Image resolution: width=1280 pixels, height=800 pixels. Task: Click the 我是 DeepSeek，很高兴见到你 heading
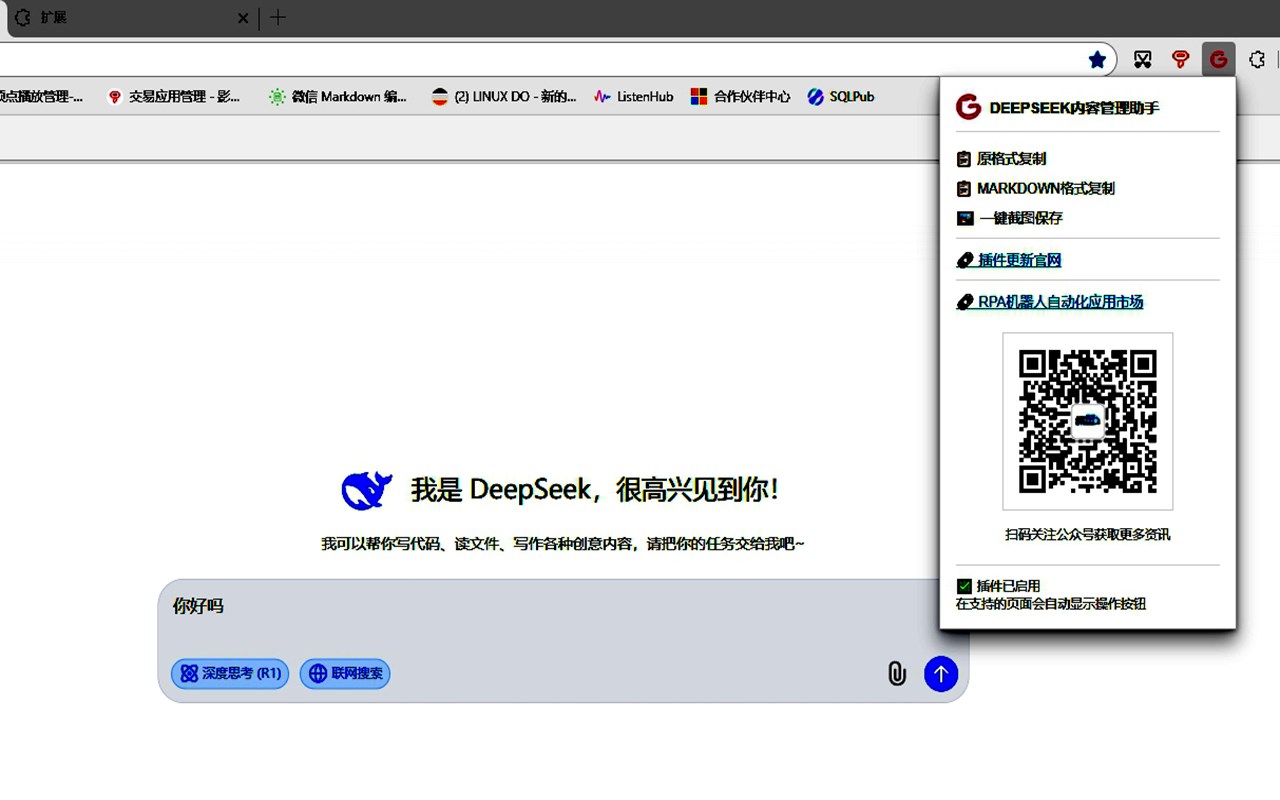tap(594, 490)
